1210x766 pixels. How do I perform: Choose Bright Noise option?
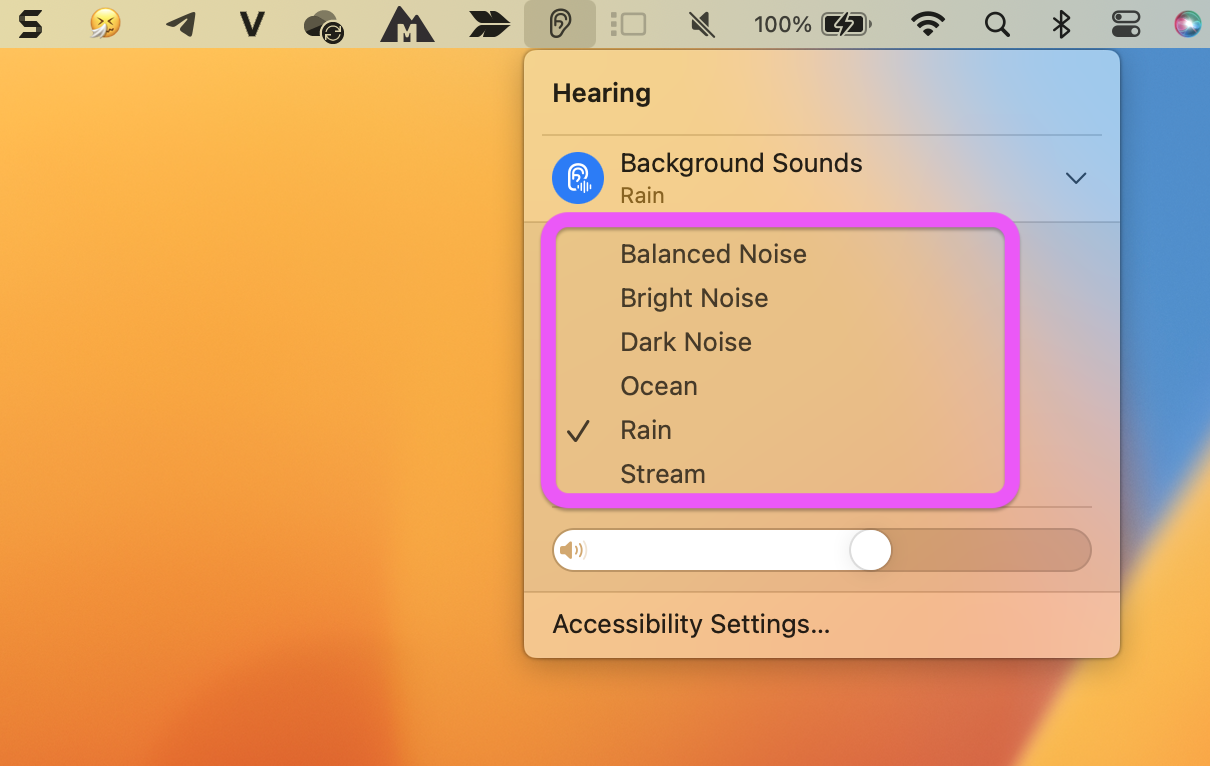[x=694, y=298]
